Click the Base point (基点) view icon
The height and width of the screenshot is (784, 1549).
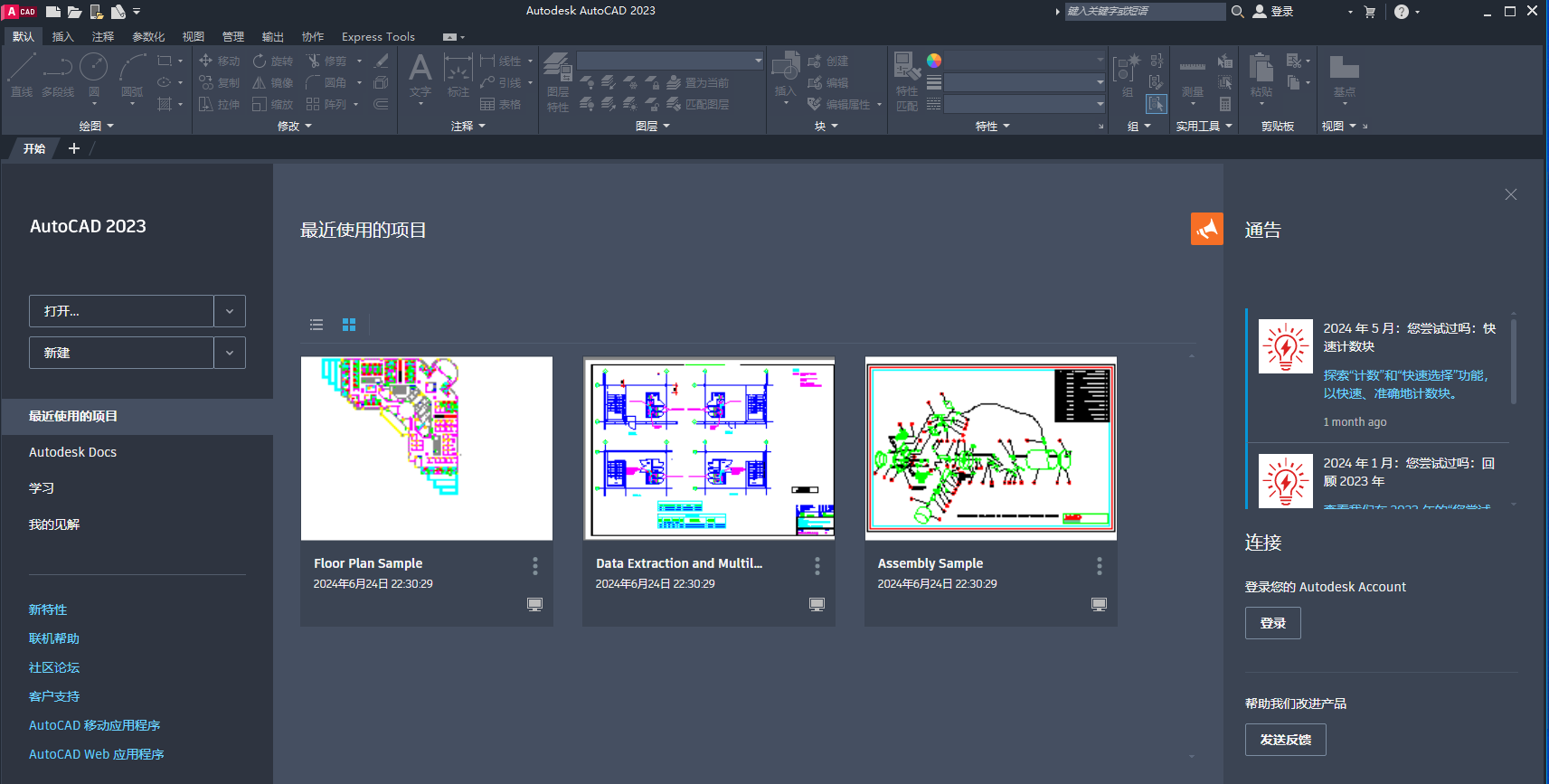(x=1345, y=77)
